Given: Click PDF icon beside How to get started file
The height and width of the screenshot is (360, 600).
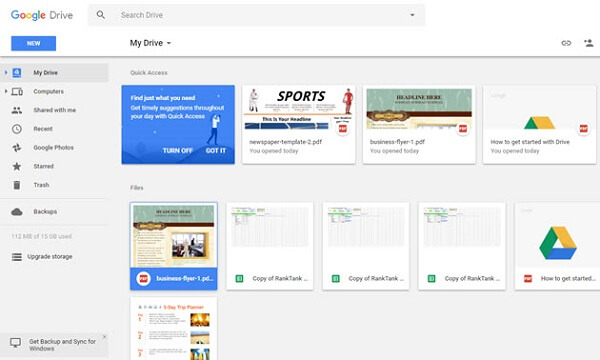Looking at the screenshot, I should click(x=528, y=279).
